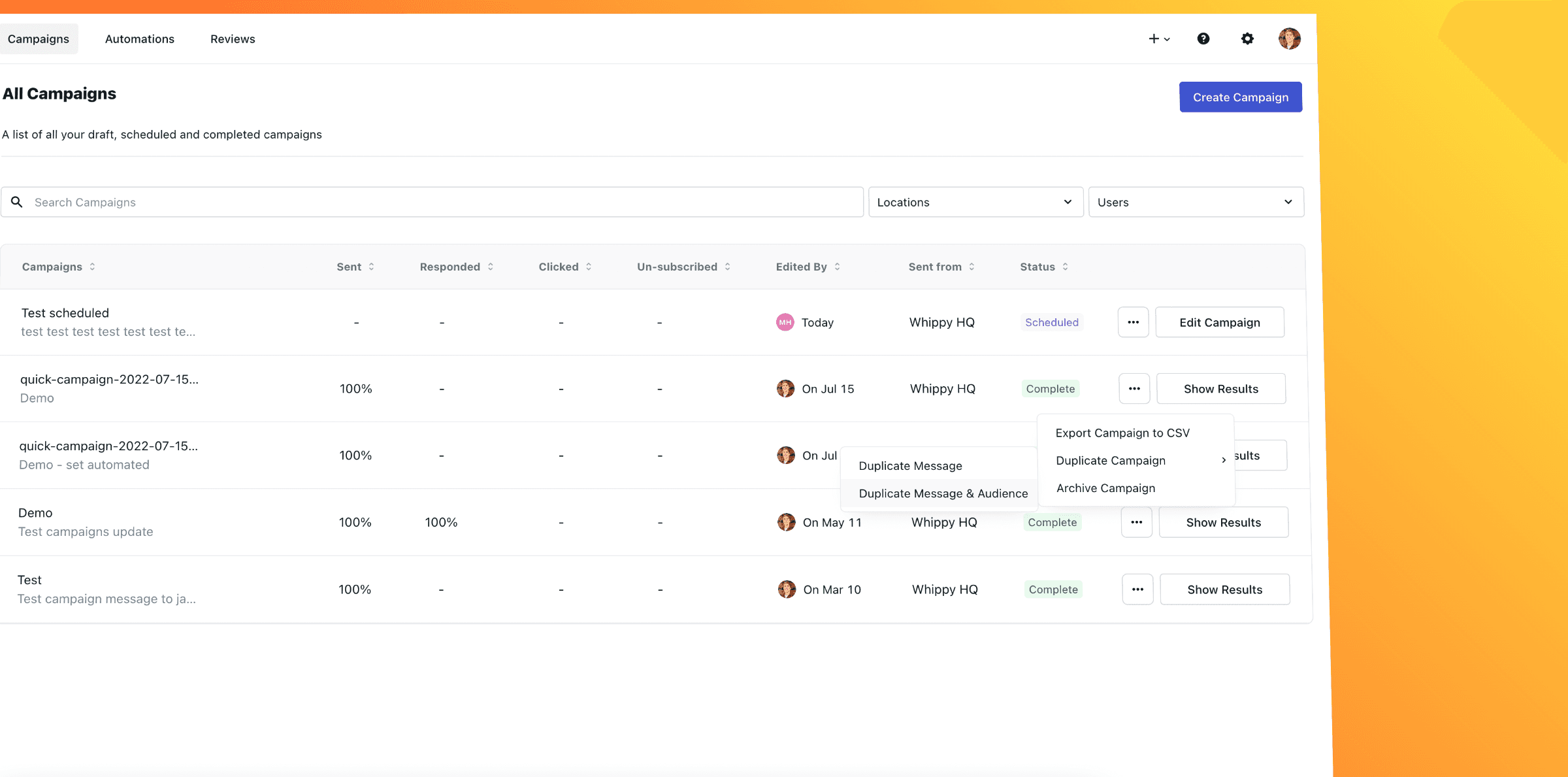Viewport: 1568px width, 777px height.
Task: Open more options for Test campaign row
Action: (1137, 589)
